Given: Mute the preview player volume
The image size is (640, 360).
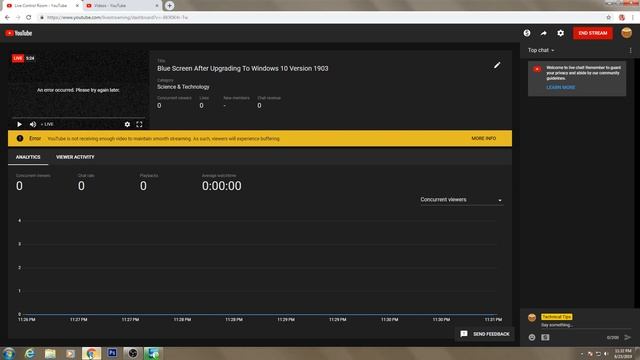Looking at the screenshot, I should point(33,124).
